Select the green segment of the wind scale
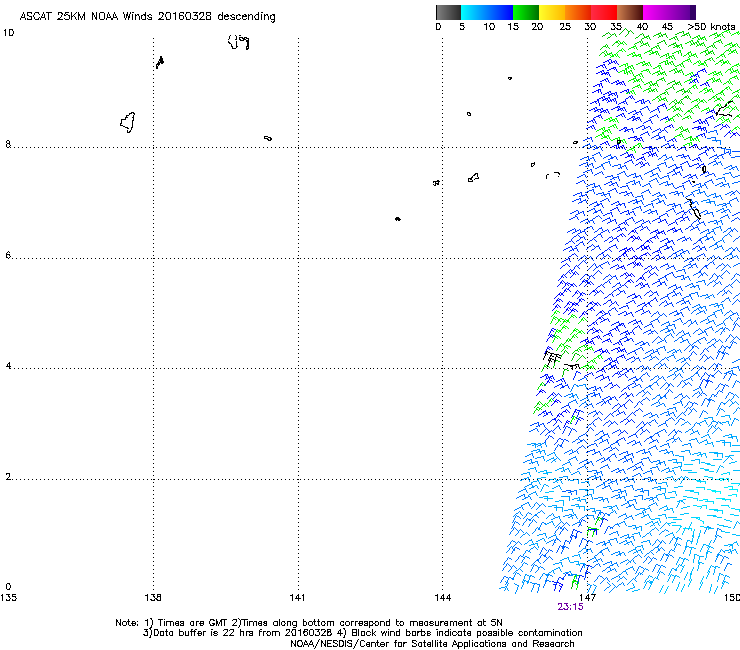This screenshot has width=740, height=650. pyautogui.click(x=526, y=12)
